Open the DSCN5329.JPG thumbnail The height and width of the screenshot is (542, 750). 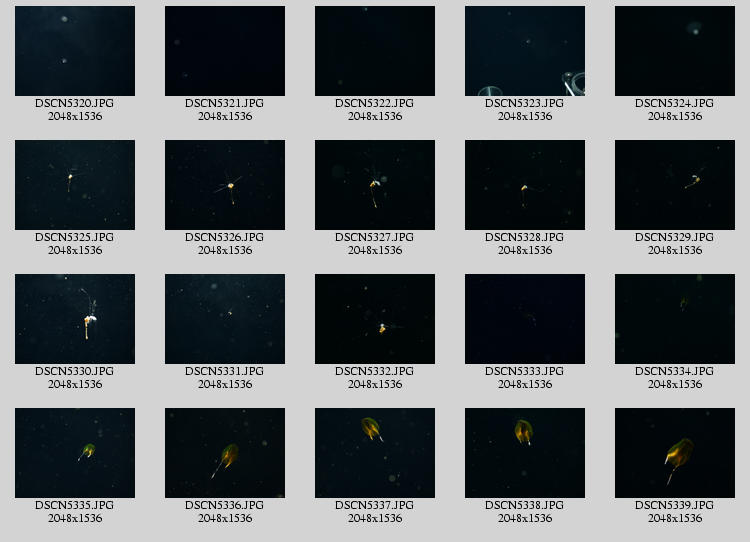tap(675, 185)
